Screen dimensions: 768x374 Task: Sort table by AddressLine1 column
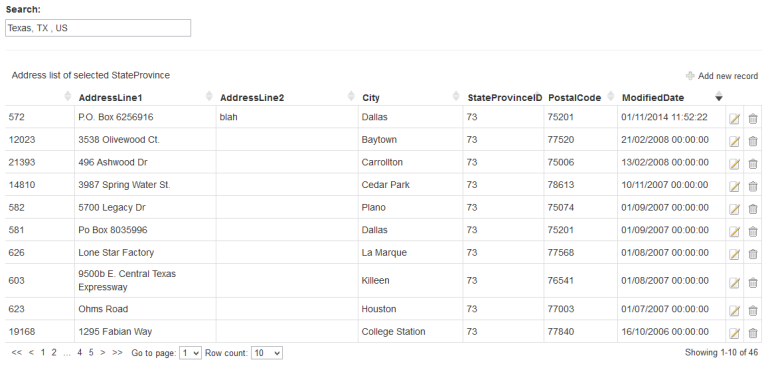click(110, 98)
